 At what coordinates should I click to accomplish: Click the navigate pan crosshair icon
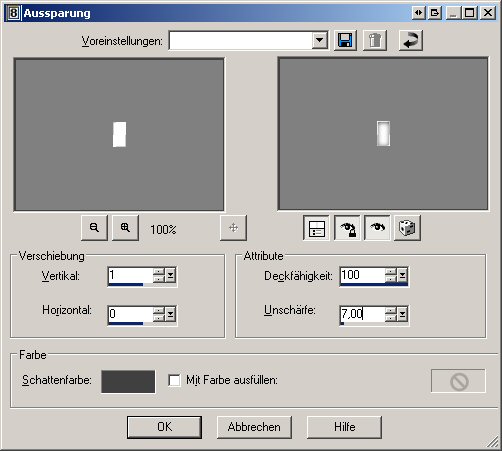click(x=233, y=228)
